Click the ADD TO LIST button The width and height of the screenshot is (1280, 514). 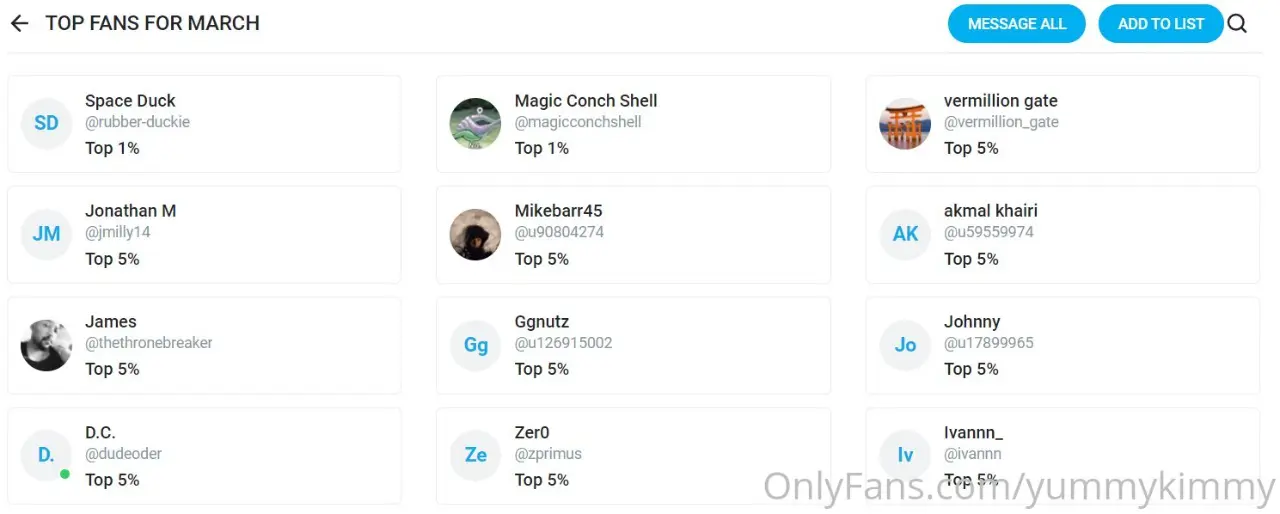(1161, 24)
